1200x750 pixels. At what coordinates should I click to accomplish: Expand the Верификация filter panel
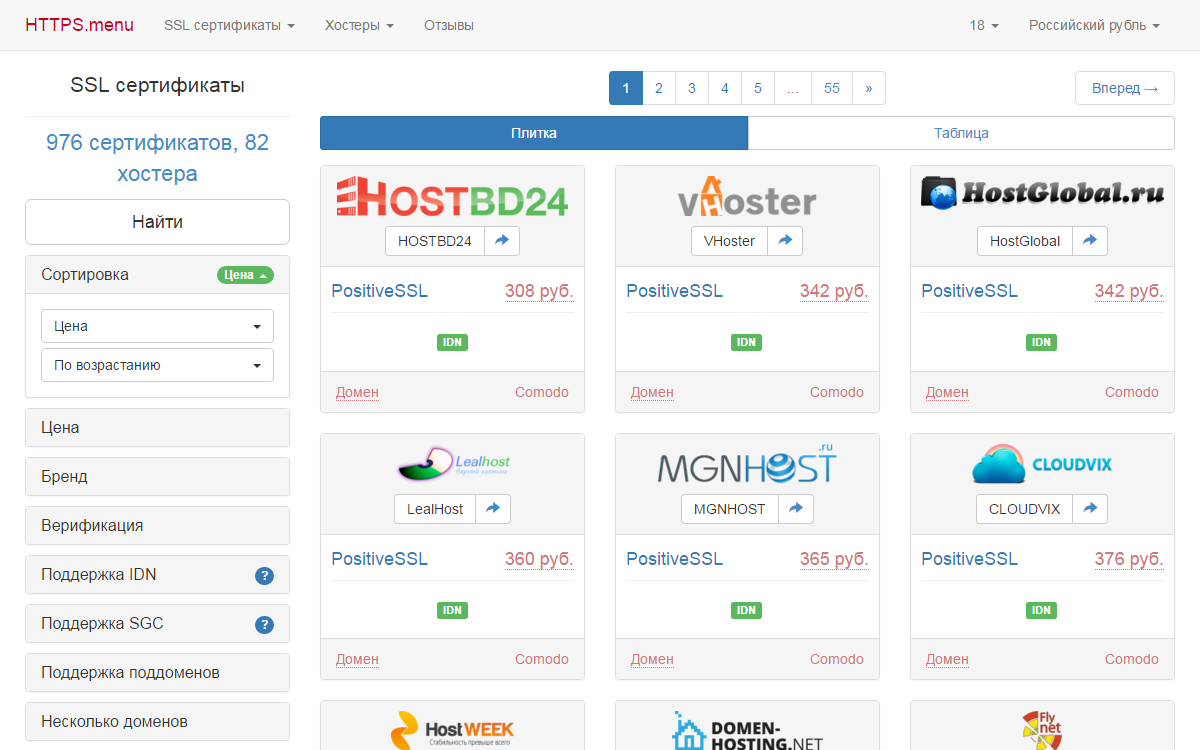tap(157, 525)
